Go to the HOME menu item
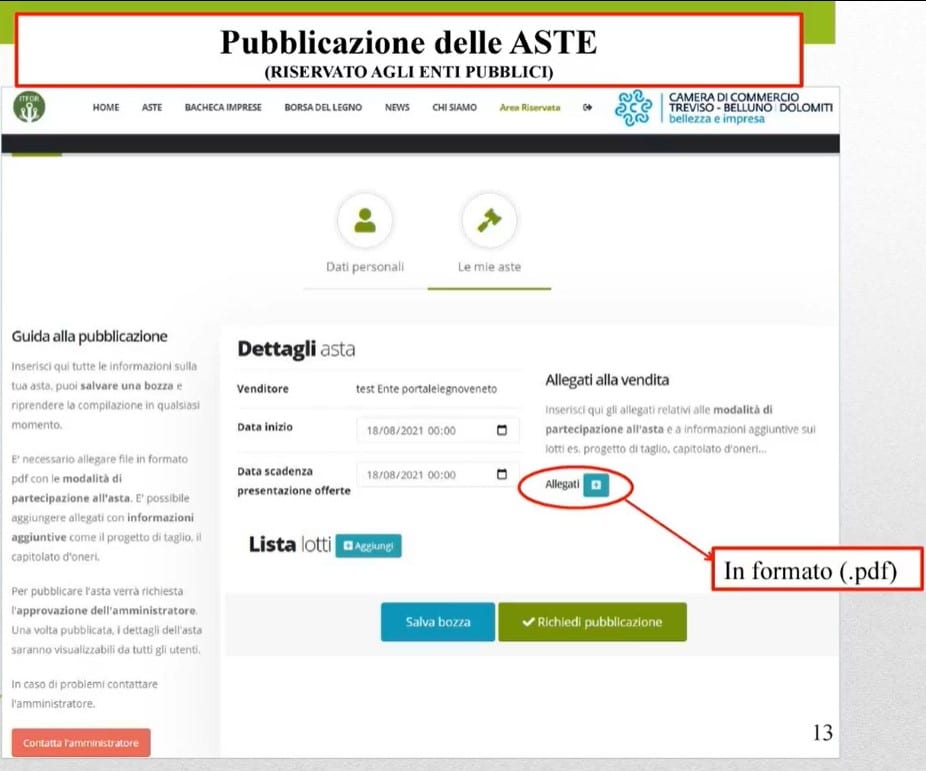Image resolution: width=926 pixels, height=771 pixels. [106, 108]
